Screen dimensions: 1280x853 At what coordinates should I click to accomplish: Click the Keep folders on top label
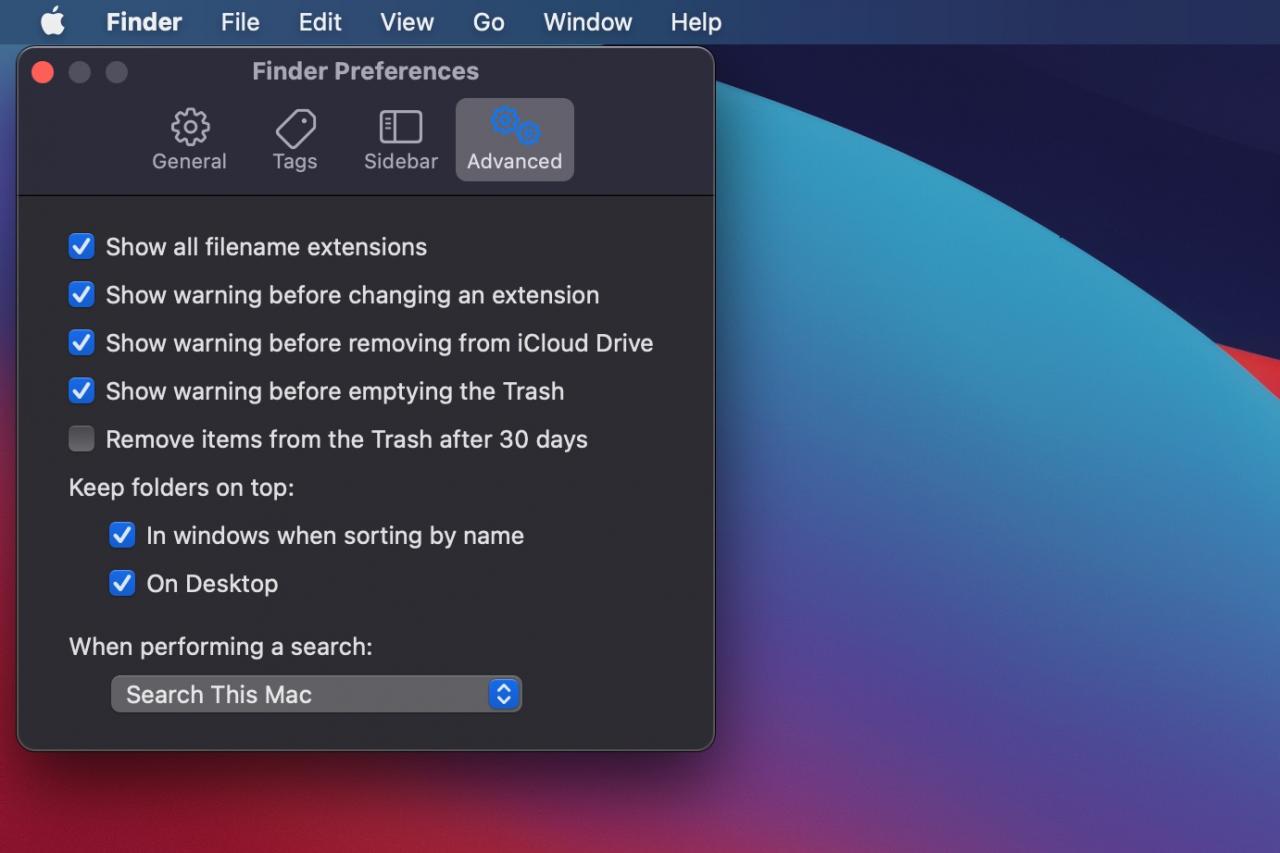[x=181, y=487]
